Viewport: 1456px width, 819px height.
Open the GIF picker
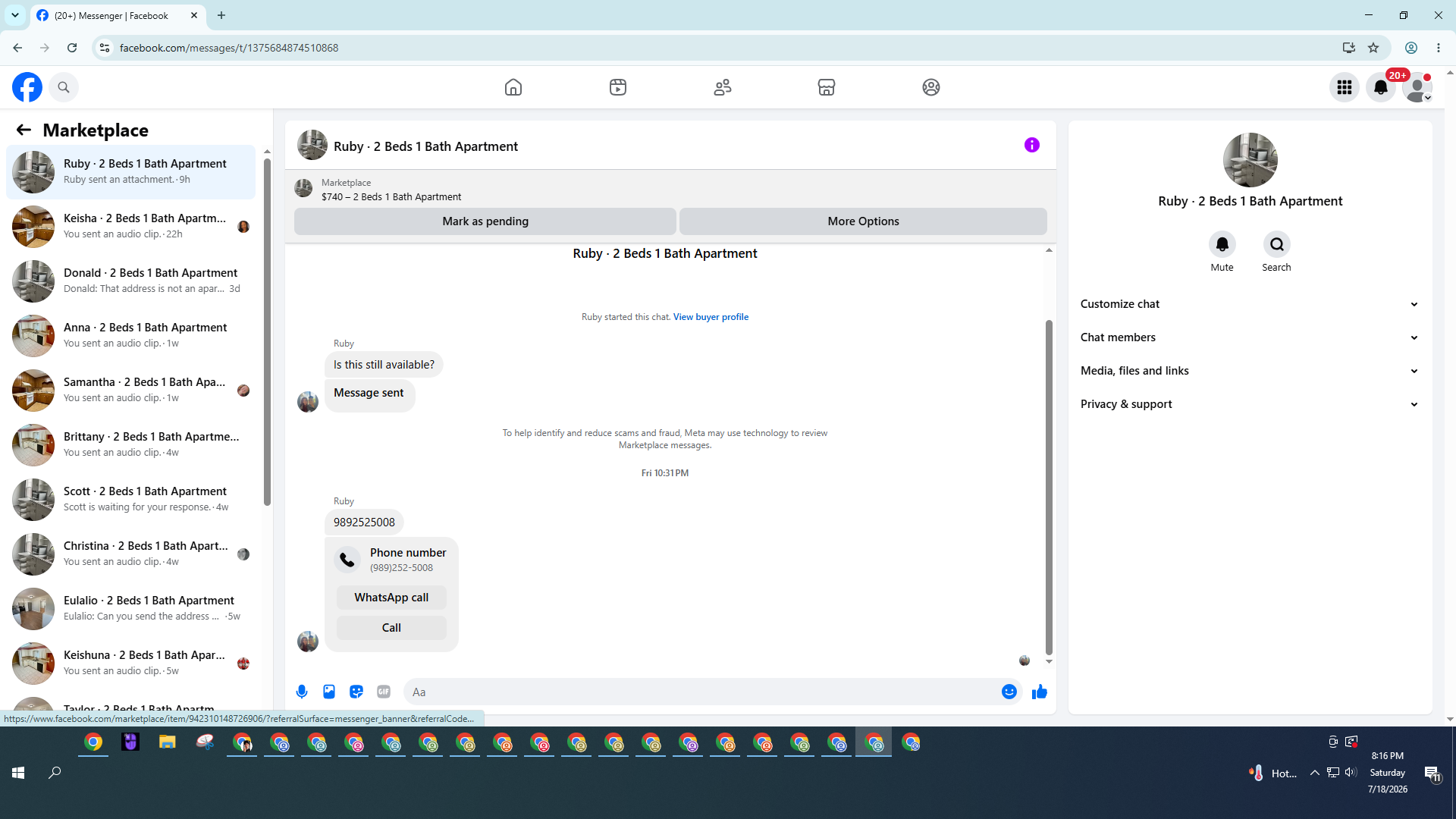(384, 692)
